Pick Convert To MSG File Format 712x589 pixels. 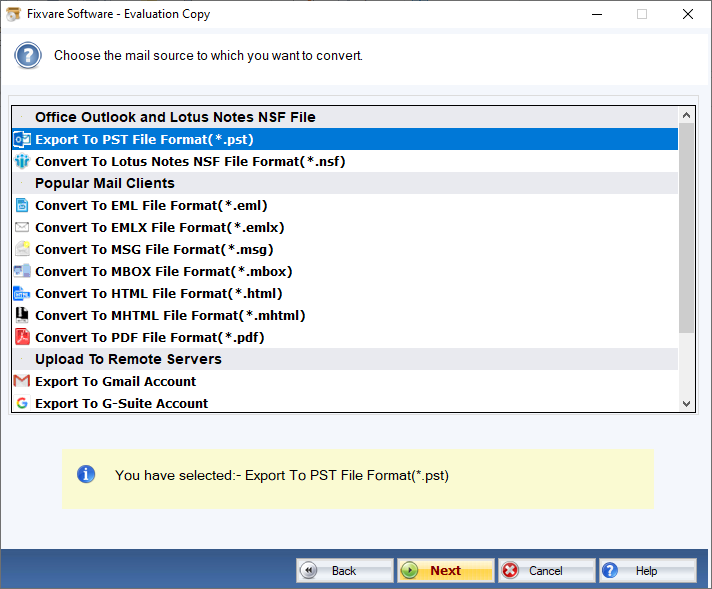pyautogui.click(x=345, y=249)
